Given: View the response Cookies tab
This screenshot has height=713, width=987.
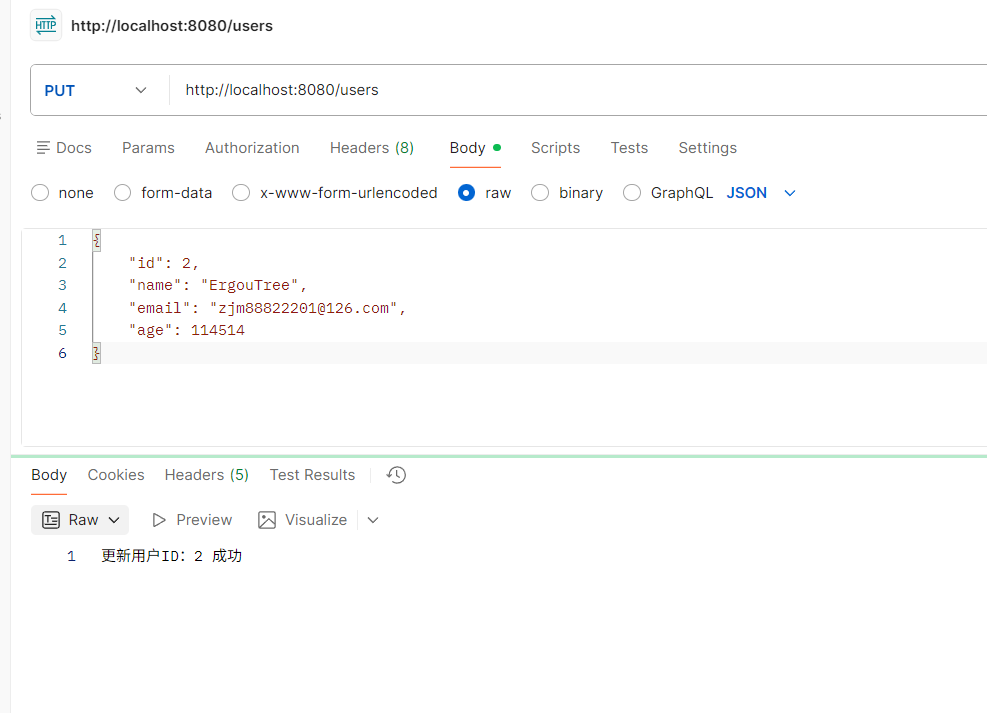Looking at the screenshot, I should coord(116,475).
